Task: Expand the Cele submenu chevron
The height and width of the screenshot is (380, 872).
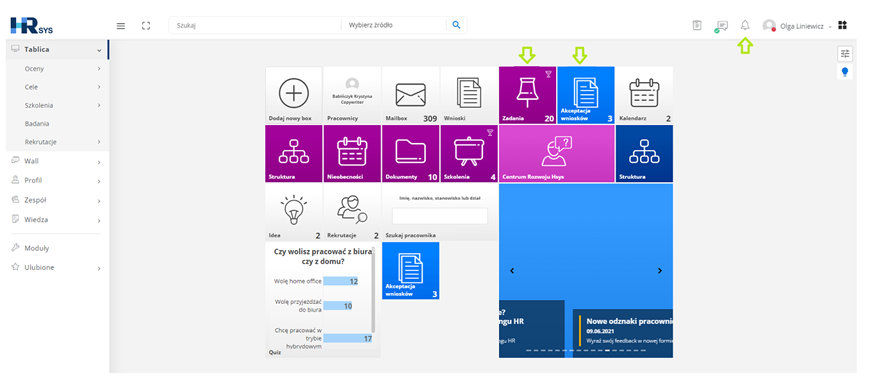Action: (x=99, y=87)
